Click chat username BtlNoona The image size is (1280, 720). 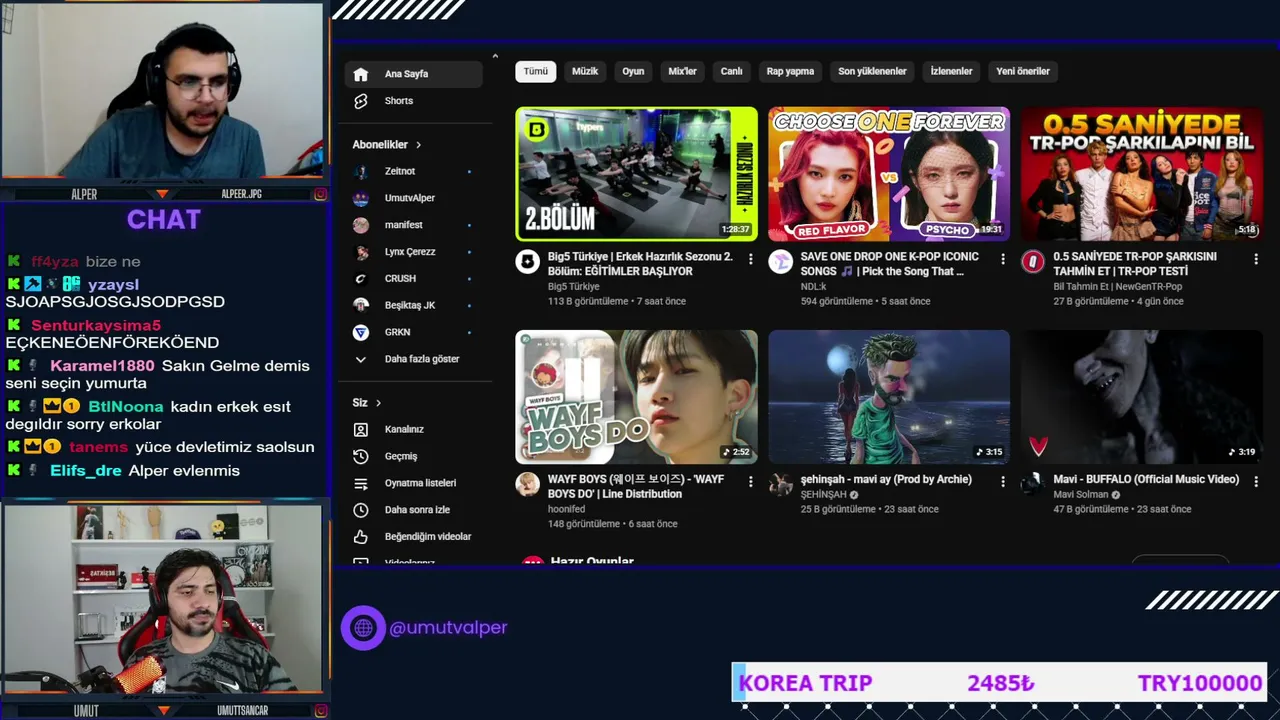click(126, 407)
